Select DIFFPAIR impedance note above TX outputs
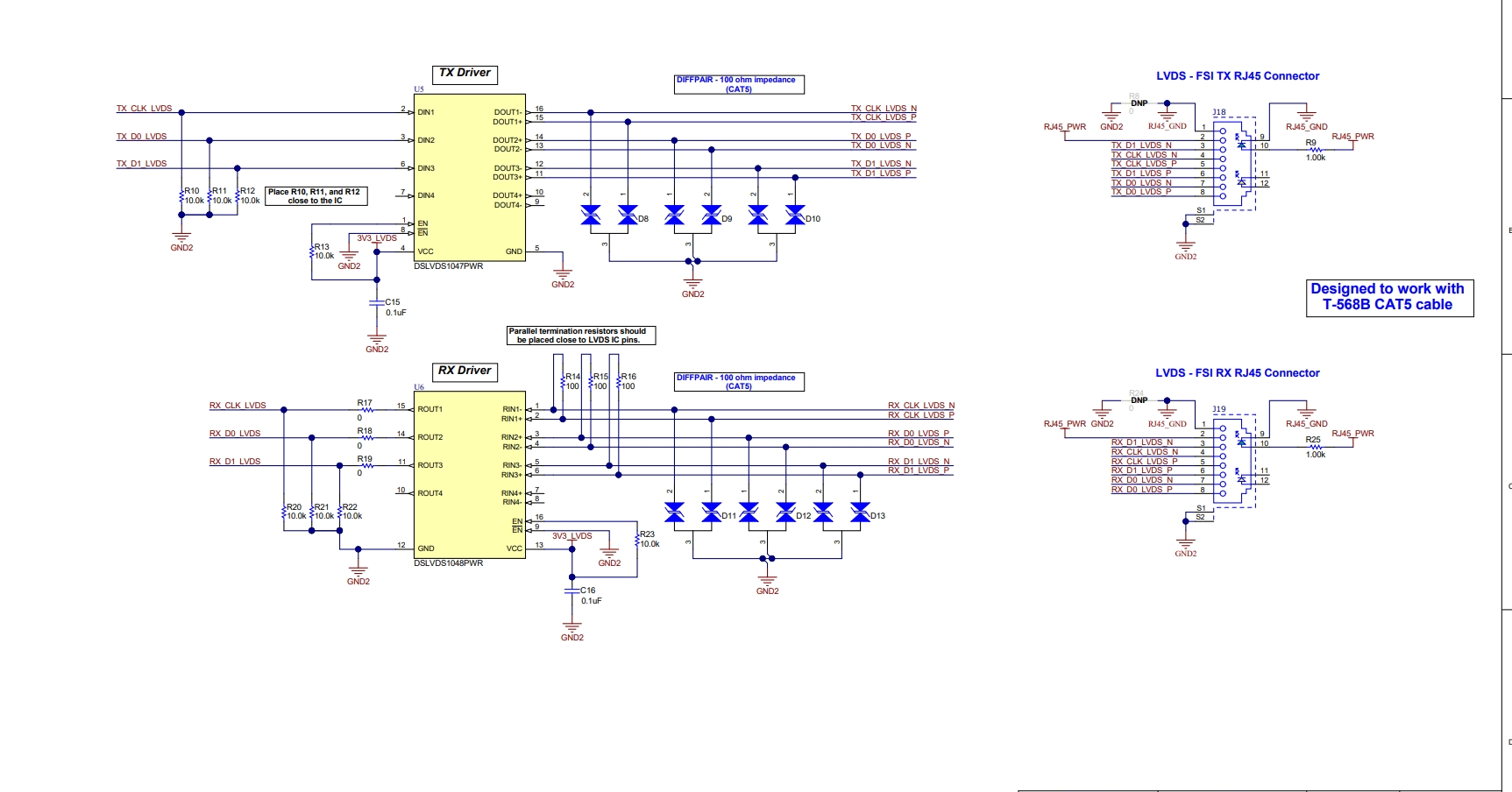The height and width of the screenshot is (792, 1512). pos(739,84)
